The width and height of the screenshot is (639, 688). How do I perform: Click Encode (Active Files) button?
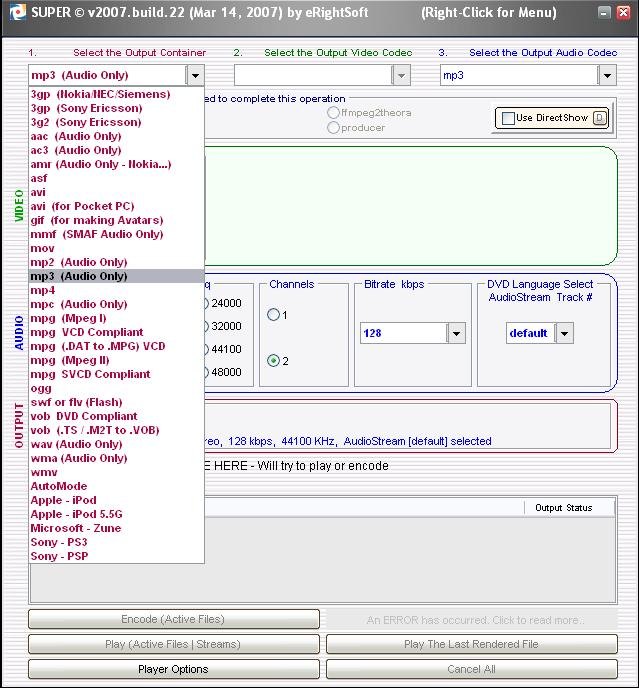(x=174, y=619)
